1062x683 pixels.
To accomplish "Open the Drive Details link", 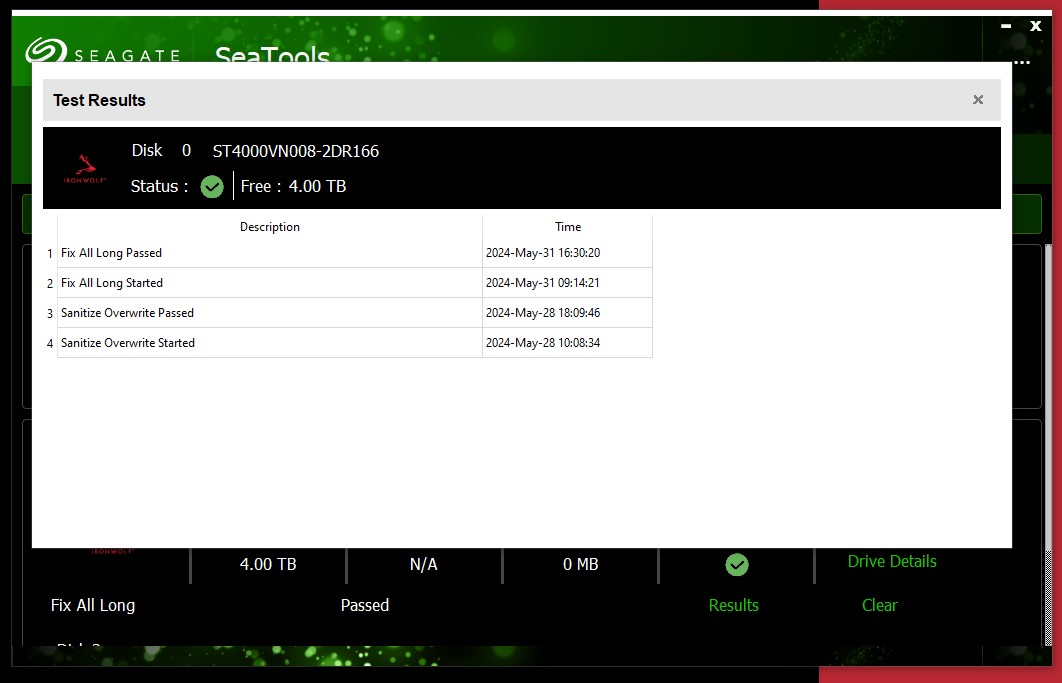I will click(891, 561).
